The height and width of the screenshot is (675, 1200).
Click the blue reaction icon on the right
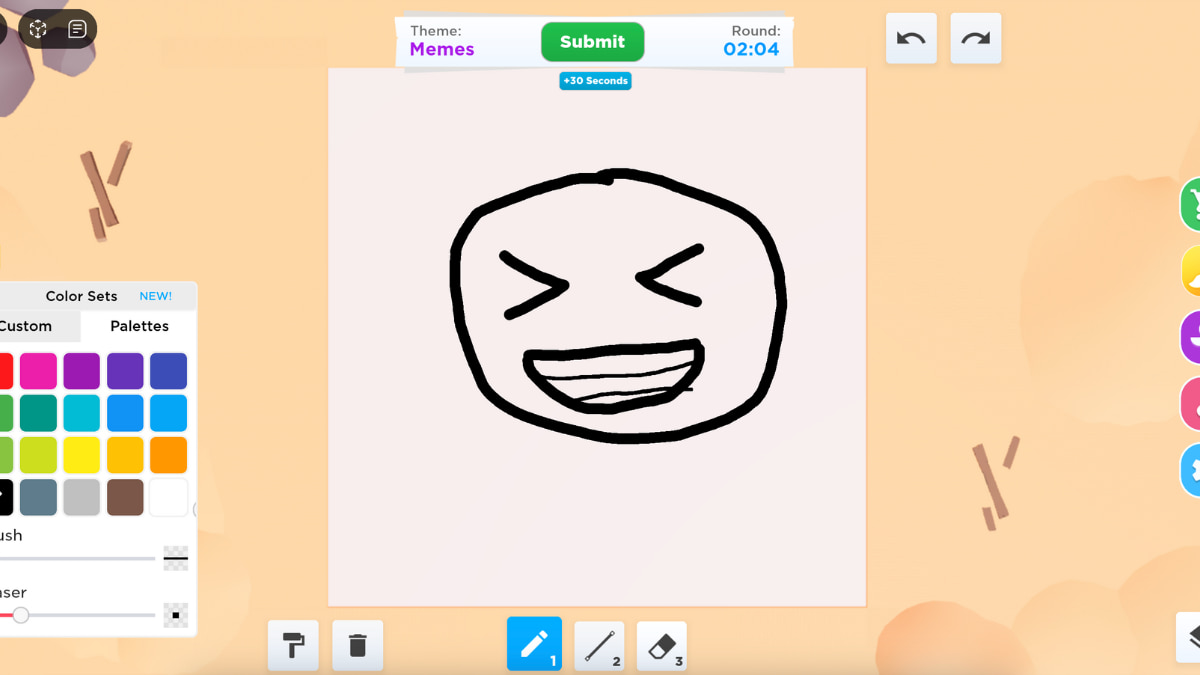point(1192,470)
